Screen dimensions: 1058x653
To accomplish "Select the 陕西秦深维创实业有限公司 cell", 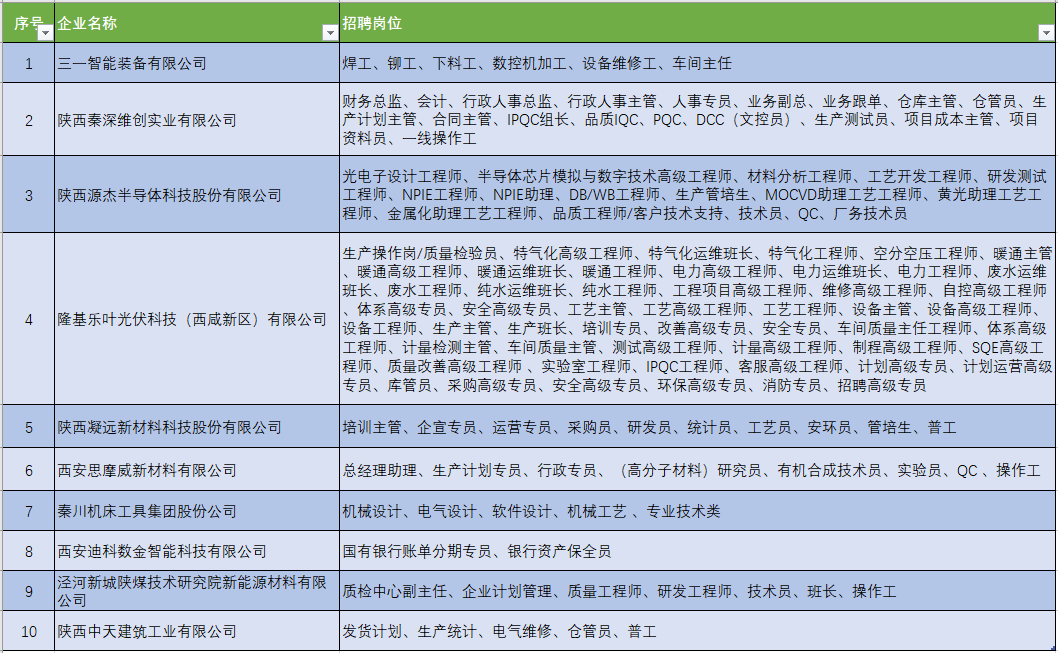I will coord(197,120).
